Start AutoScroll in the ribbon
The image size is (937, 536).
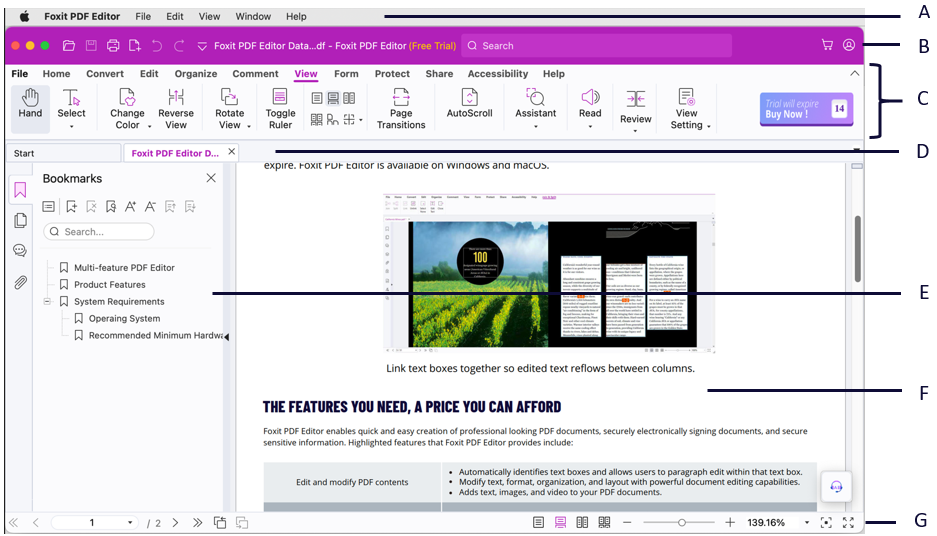(469, 104)
